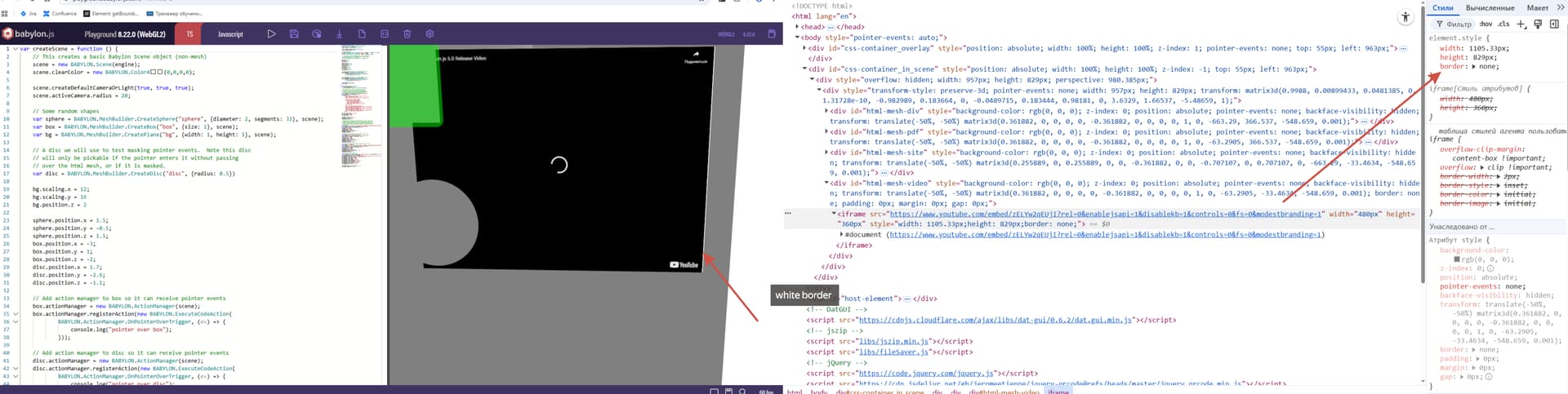Expand the html-mesh-site node
This screenshot has width=1568, height=394.
click(x=826, y=153)
